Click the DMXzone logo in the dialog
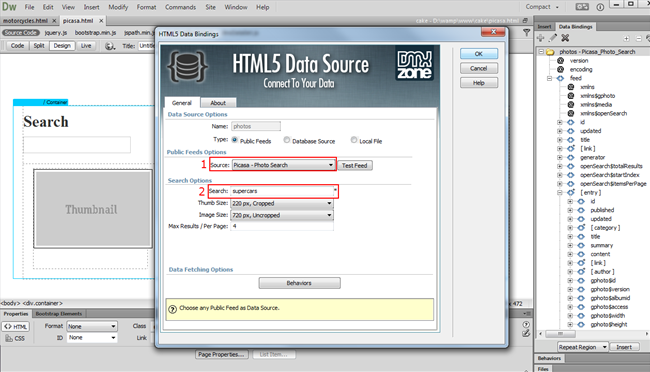The height and width of the screenshot is (372, 650). point(415,65)
